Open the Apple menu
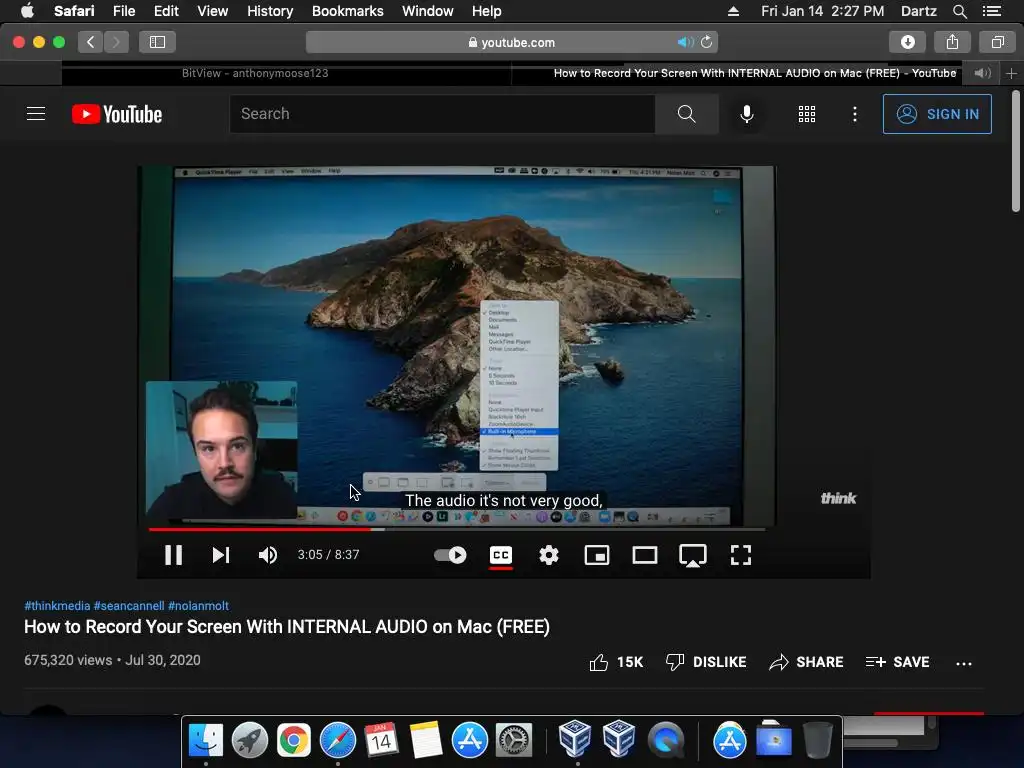This screenshot has width=1024, height=768. [27, 11]
